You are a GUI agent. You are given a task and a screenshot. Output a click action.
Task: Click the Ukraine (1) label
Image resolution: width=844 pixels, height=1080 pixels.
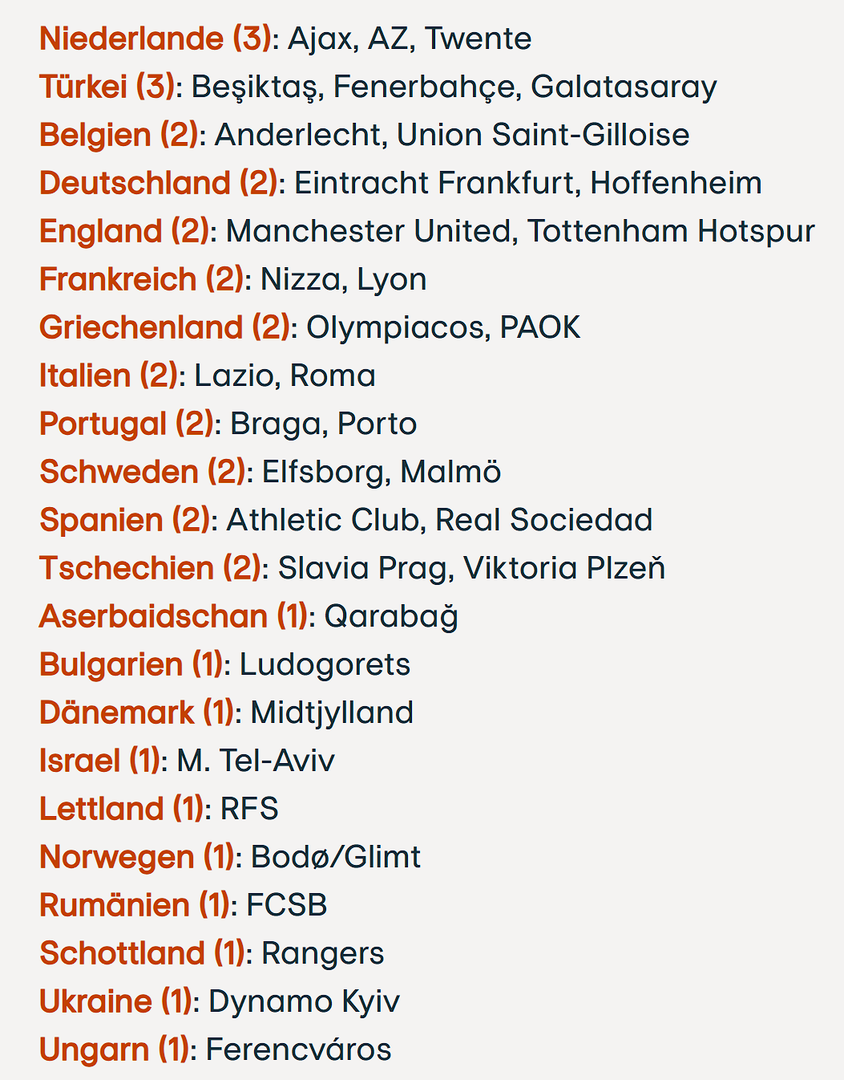pyautogui.click(x=115, y=1001)
